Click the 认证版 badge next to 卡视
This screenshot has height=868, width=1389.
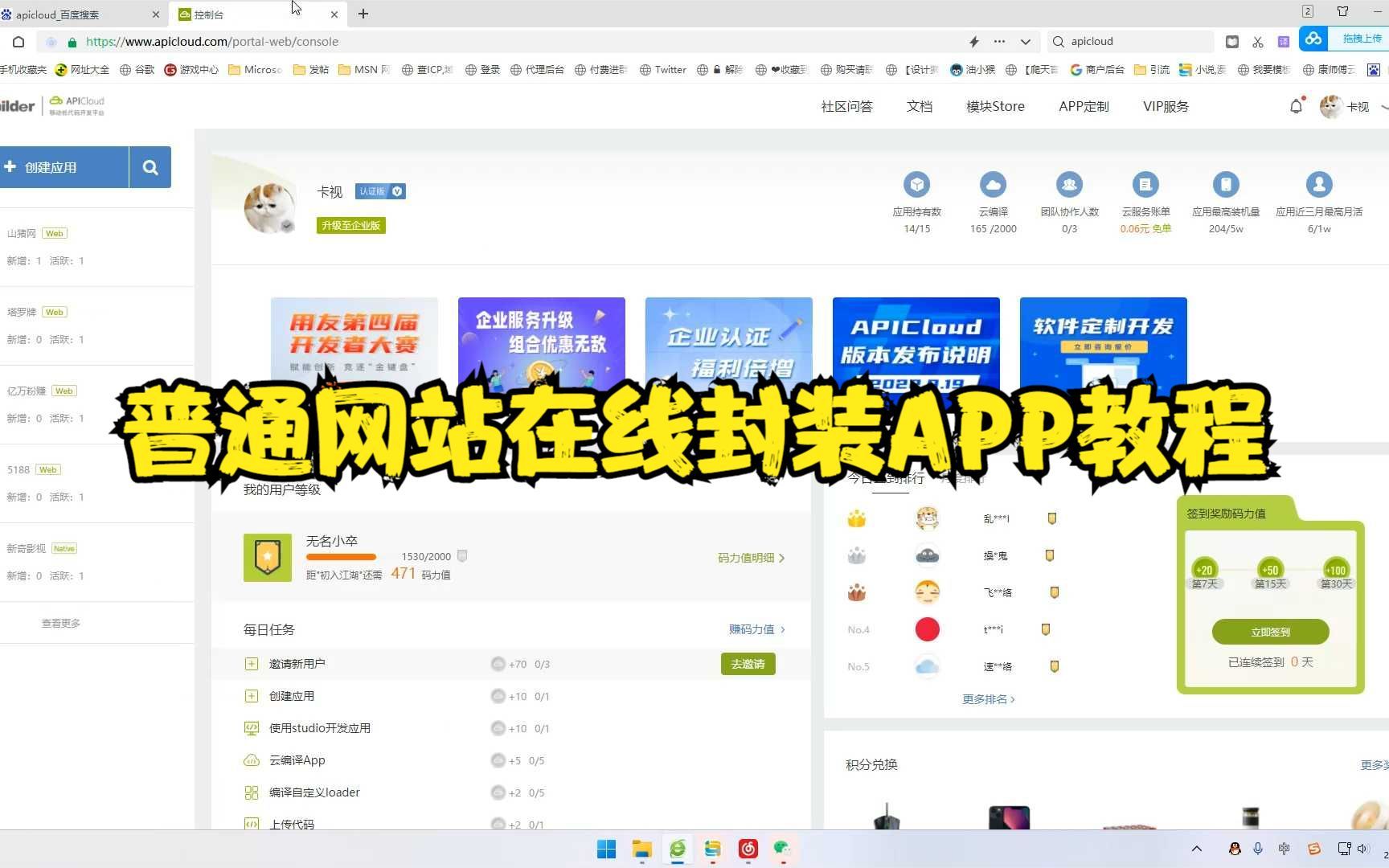(380, 191)
